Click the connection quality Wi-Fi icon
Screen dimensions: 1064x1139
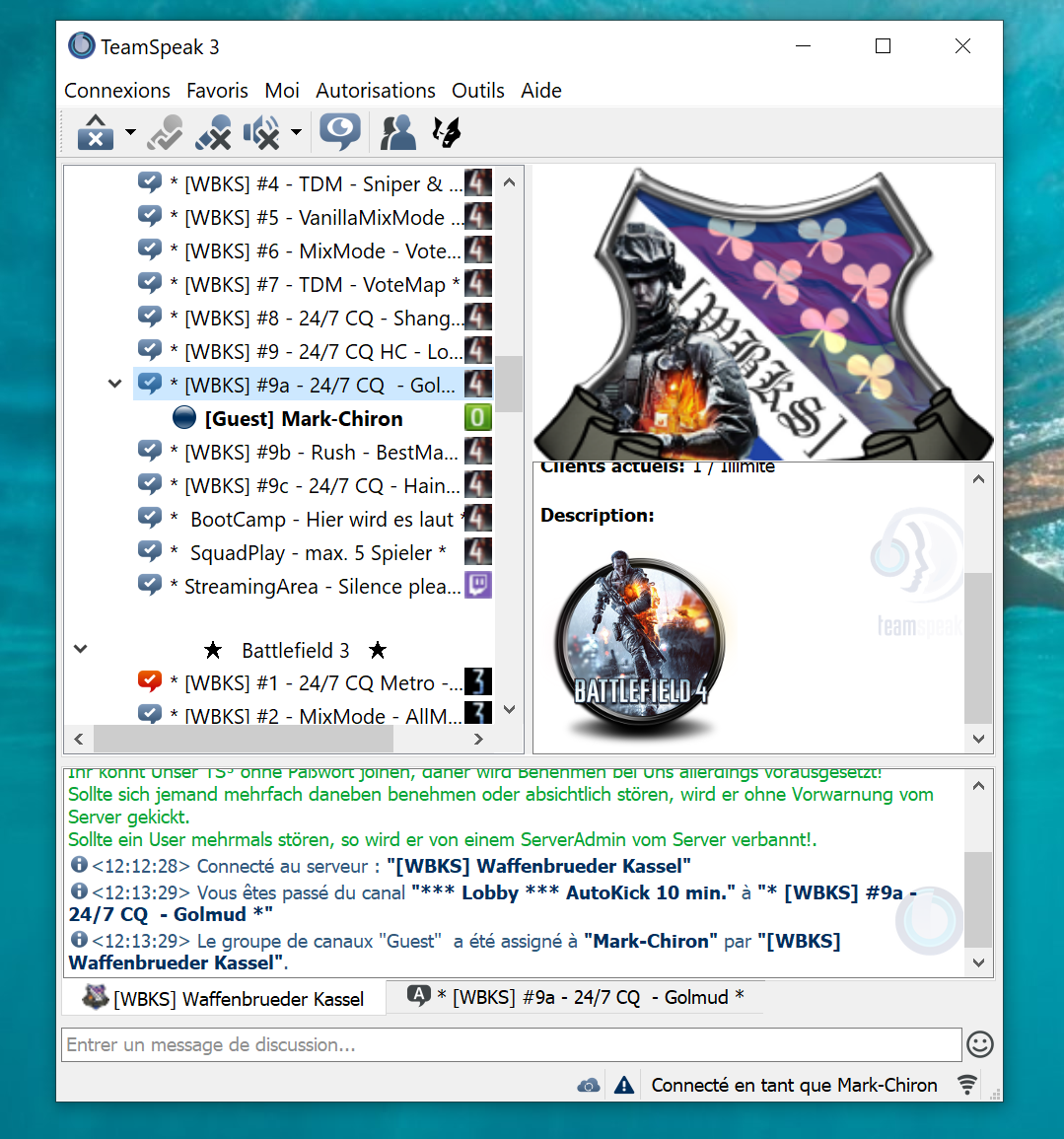(967, 1086)
